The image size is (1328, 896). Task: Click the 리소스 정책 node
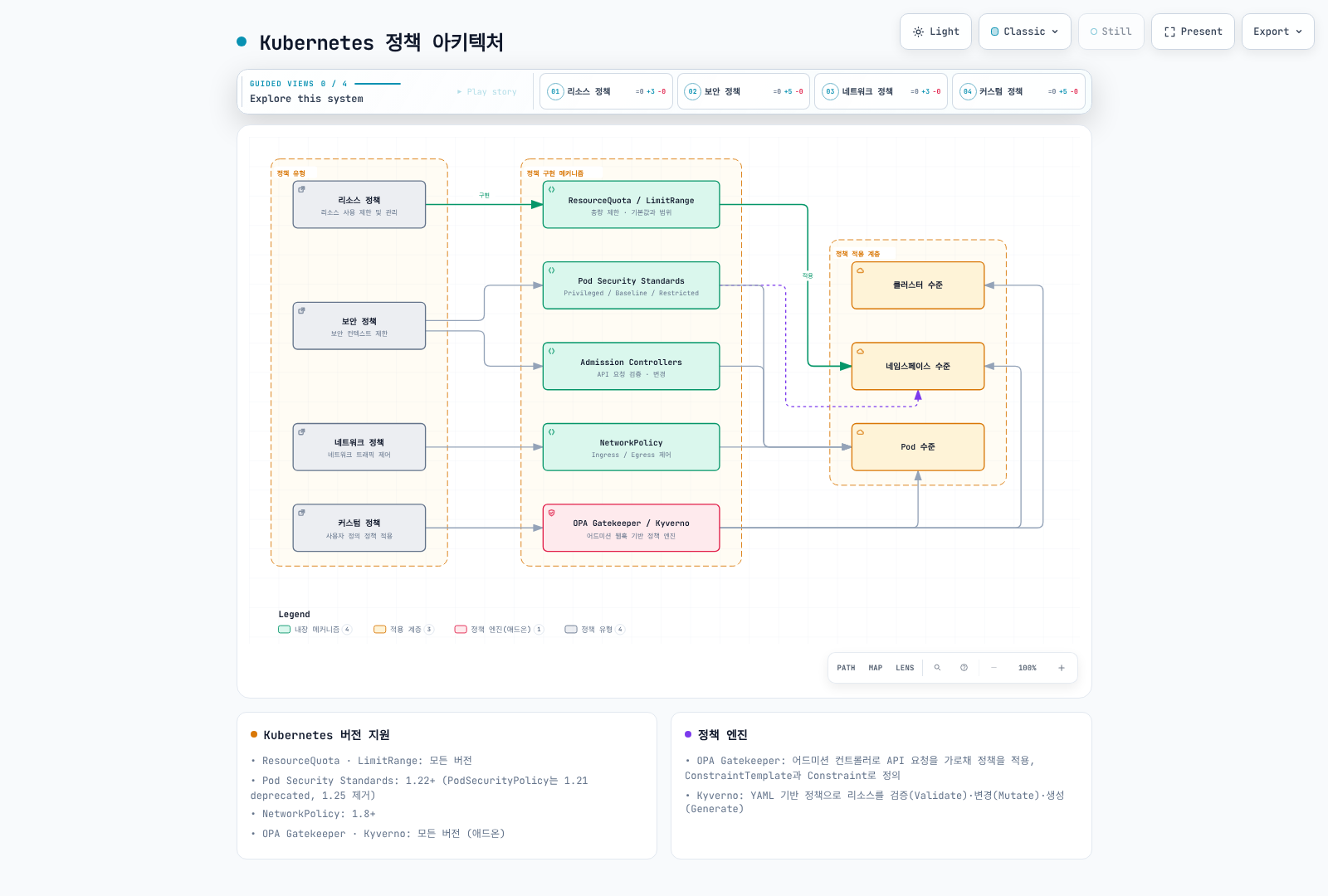pyautogui.click(x=359, y=205)
